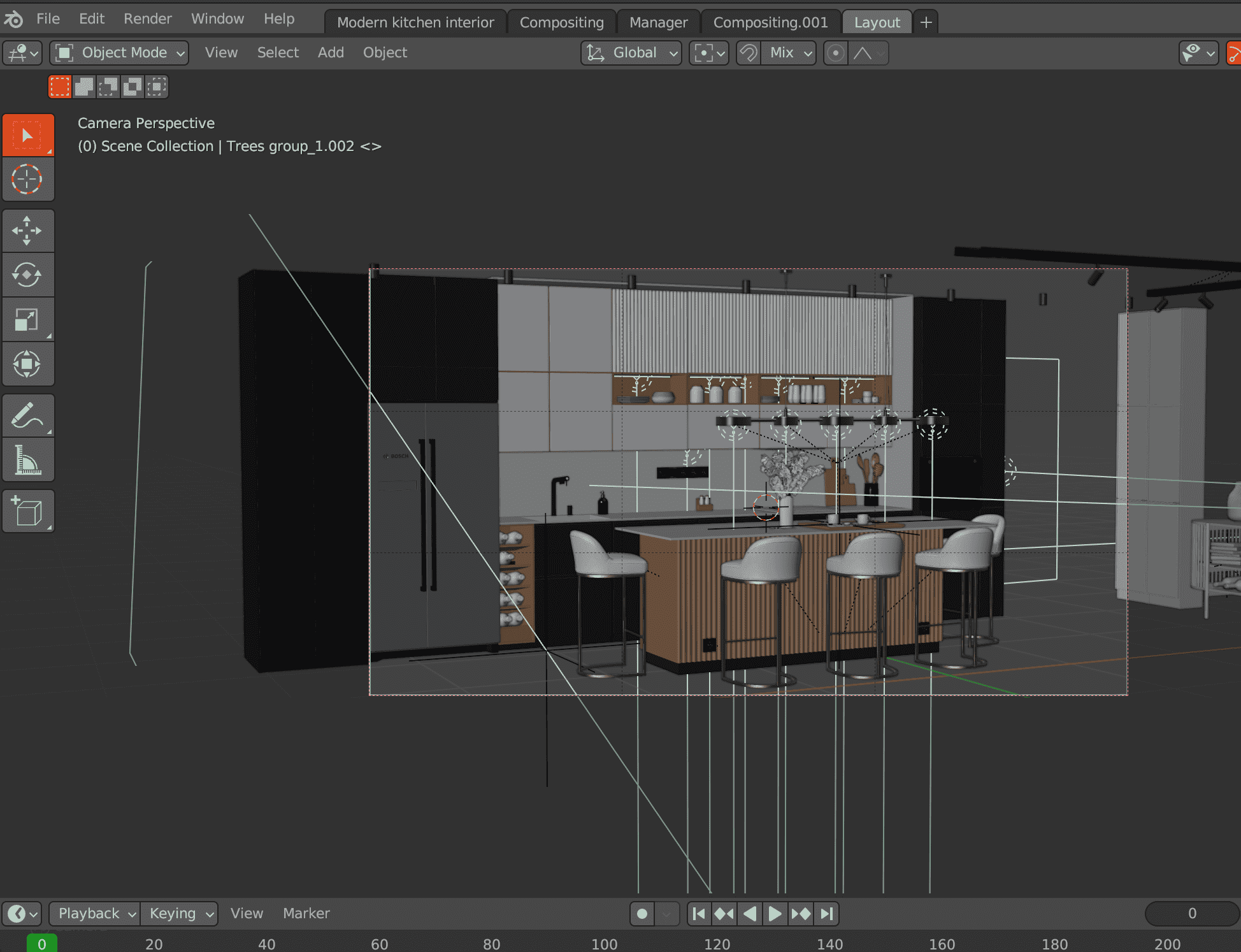Image resolution: width=1241 pixels, height=952 pixels.
Task: Select the Transform tool
Action: click(x=27, y=364)
